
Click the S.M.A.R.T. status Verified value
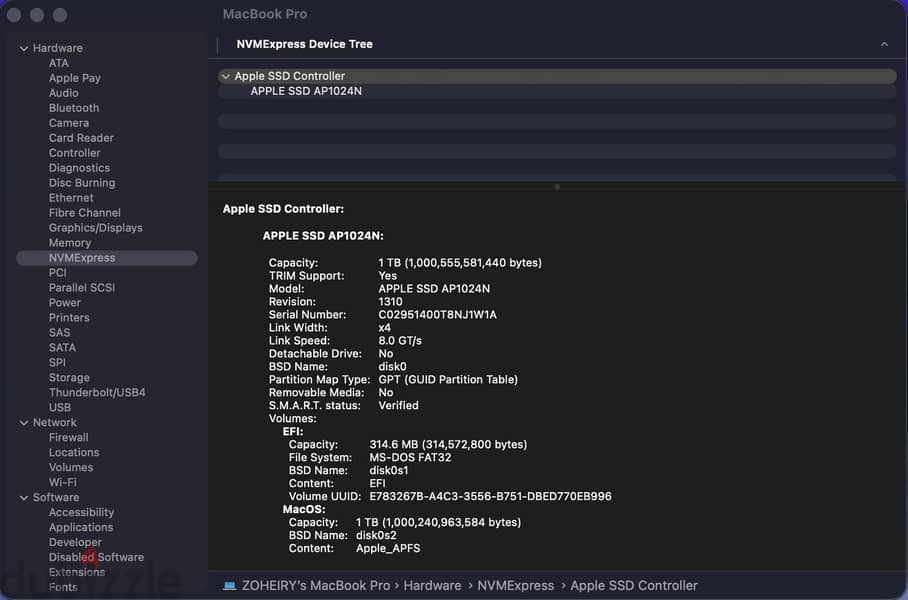point(398,406)
